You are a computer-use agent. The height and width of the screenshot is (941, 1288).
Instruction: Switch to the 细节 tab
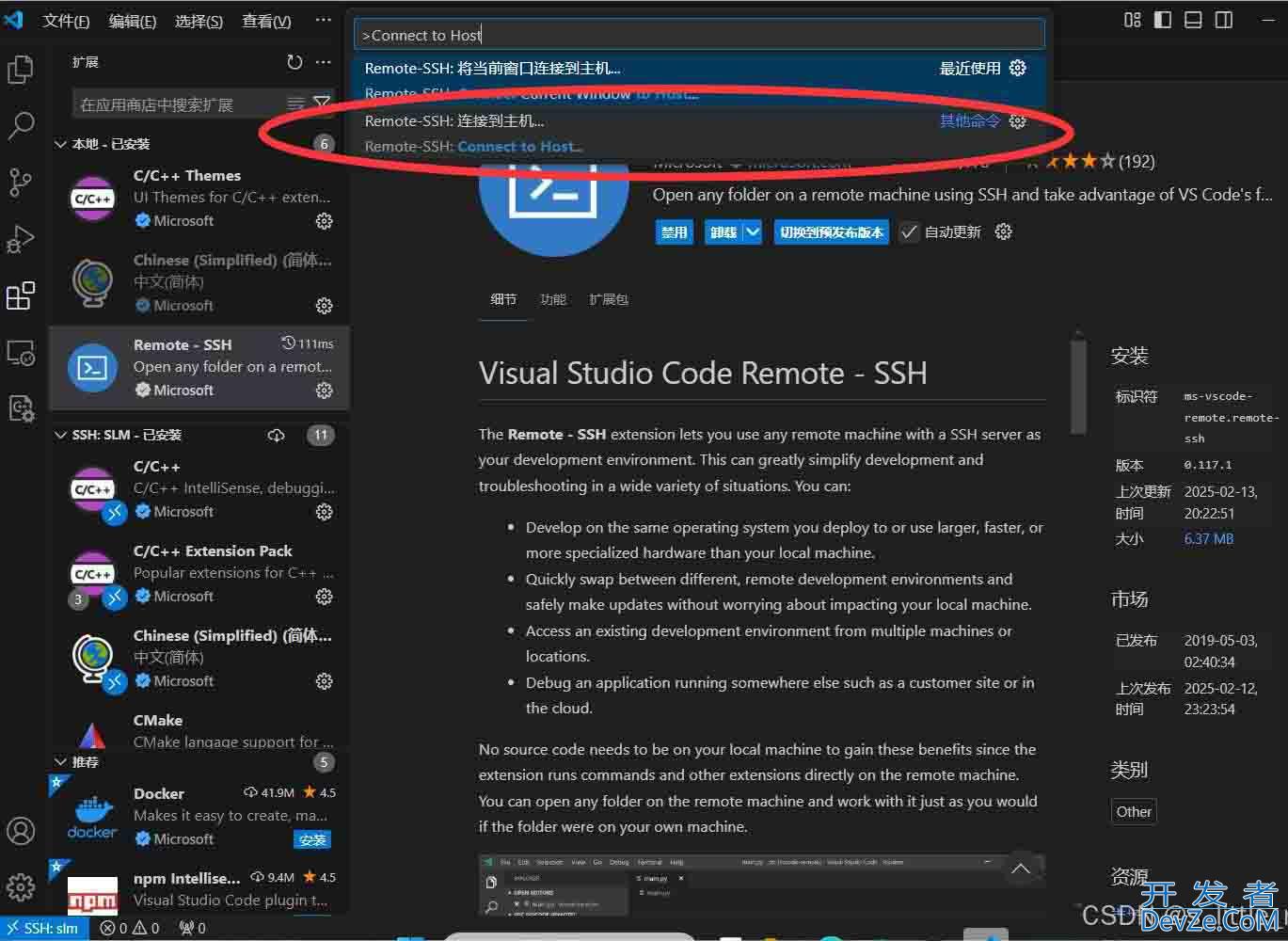tap(503, 299)
